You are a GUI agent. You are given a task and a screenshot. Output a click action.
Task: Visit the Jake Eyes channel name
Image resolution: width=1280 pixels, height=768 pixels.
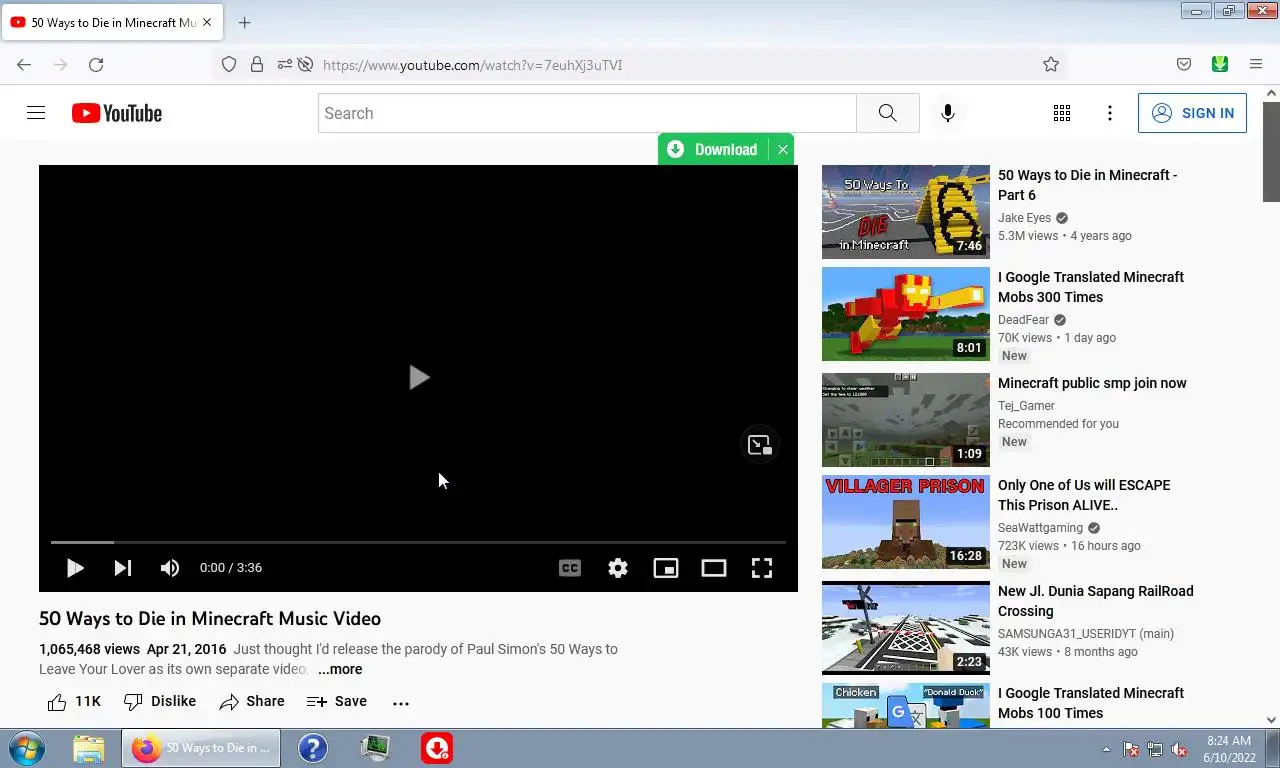(x=1024, y=218)
